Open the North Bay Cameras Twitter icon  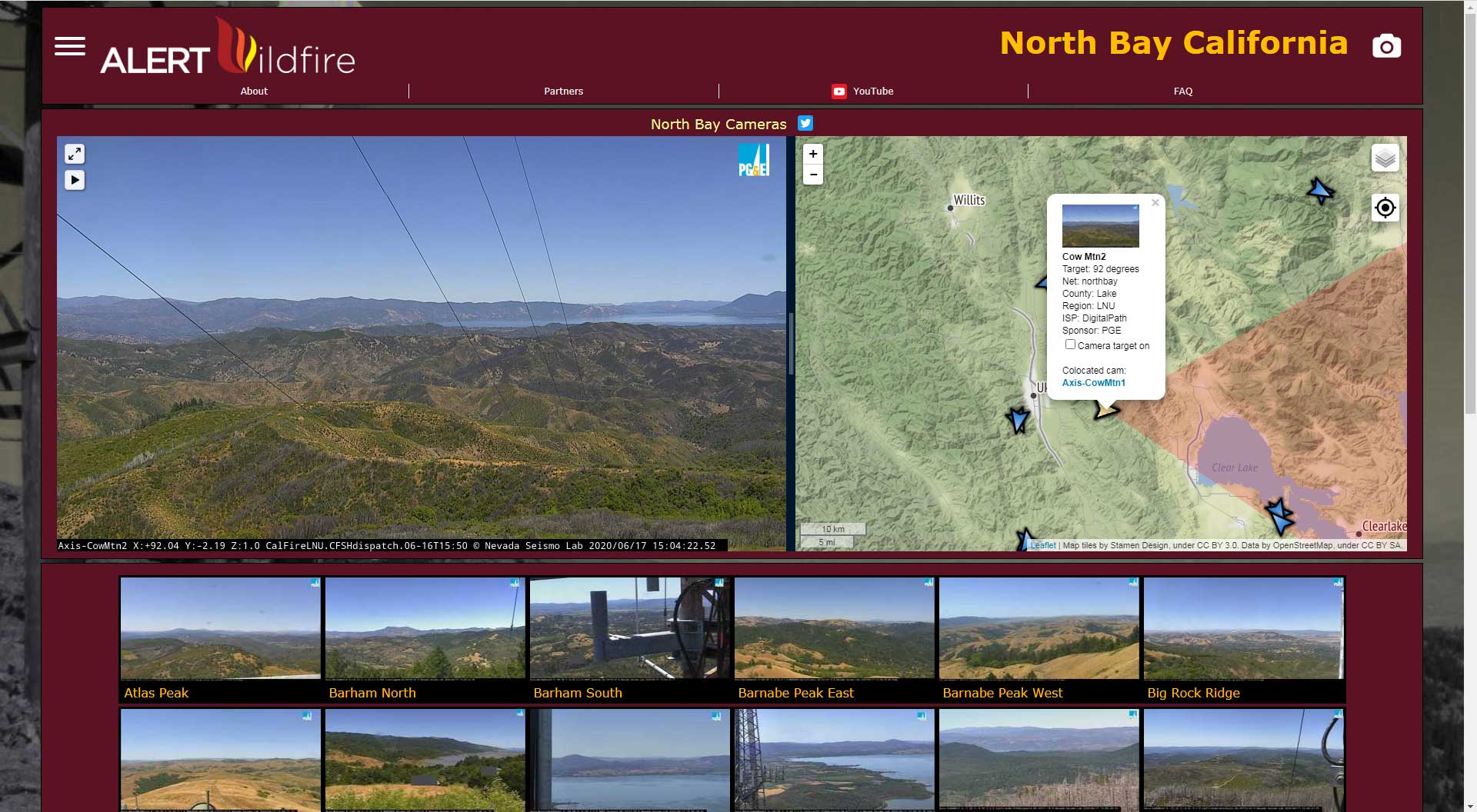805,123
